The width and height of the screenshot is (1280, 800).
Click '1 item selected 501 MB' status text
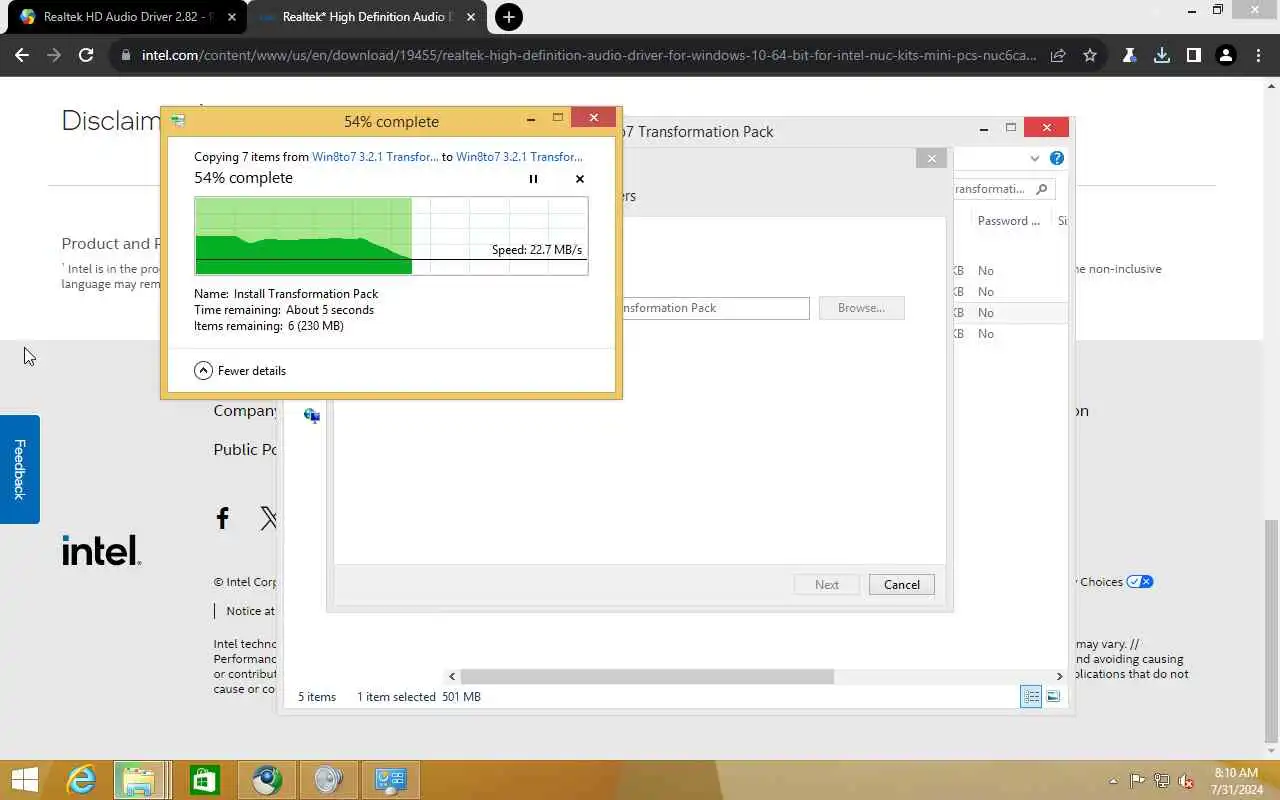[x=419, y=697]
